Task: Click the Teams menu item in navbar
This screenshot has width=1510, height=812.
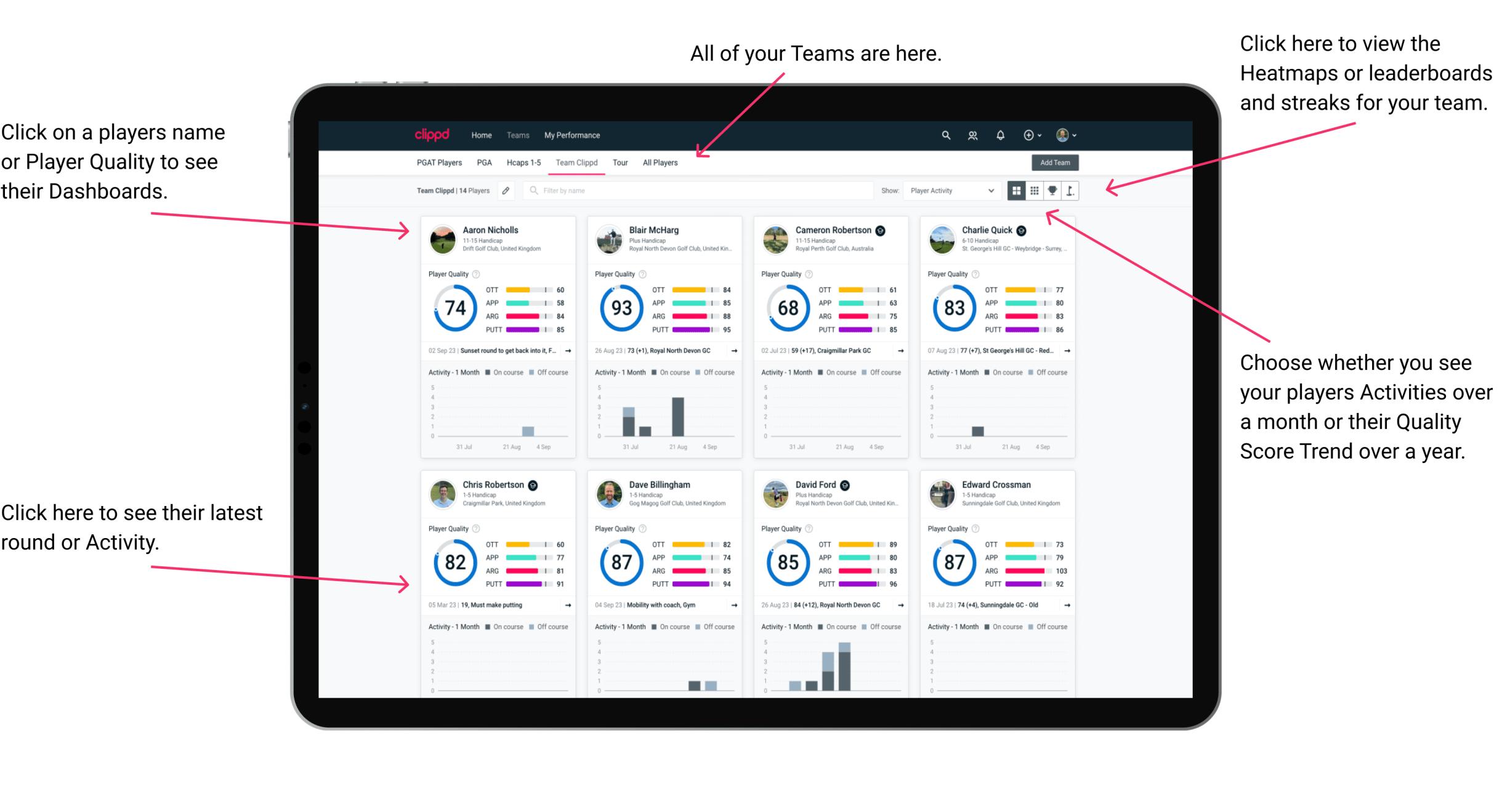Action: pyautogui.click(x=519, y=135)
